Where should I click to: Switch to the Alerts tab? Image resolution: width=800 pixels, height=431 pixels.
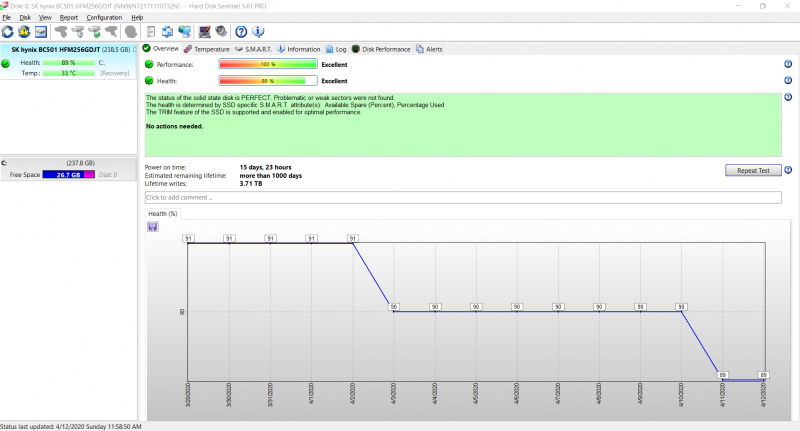[429, 48]
